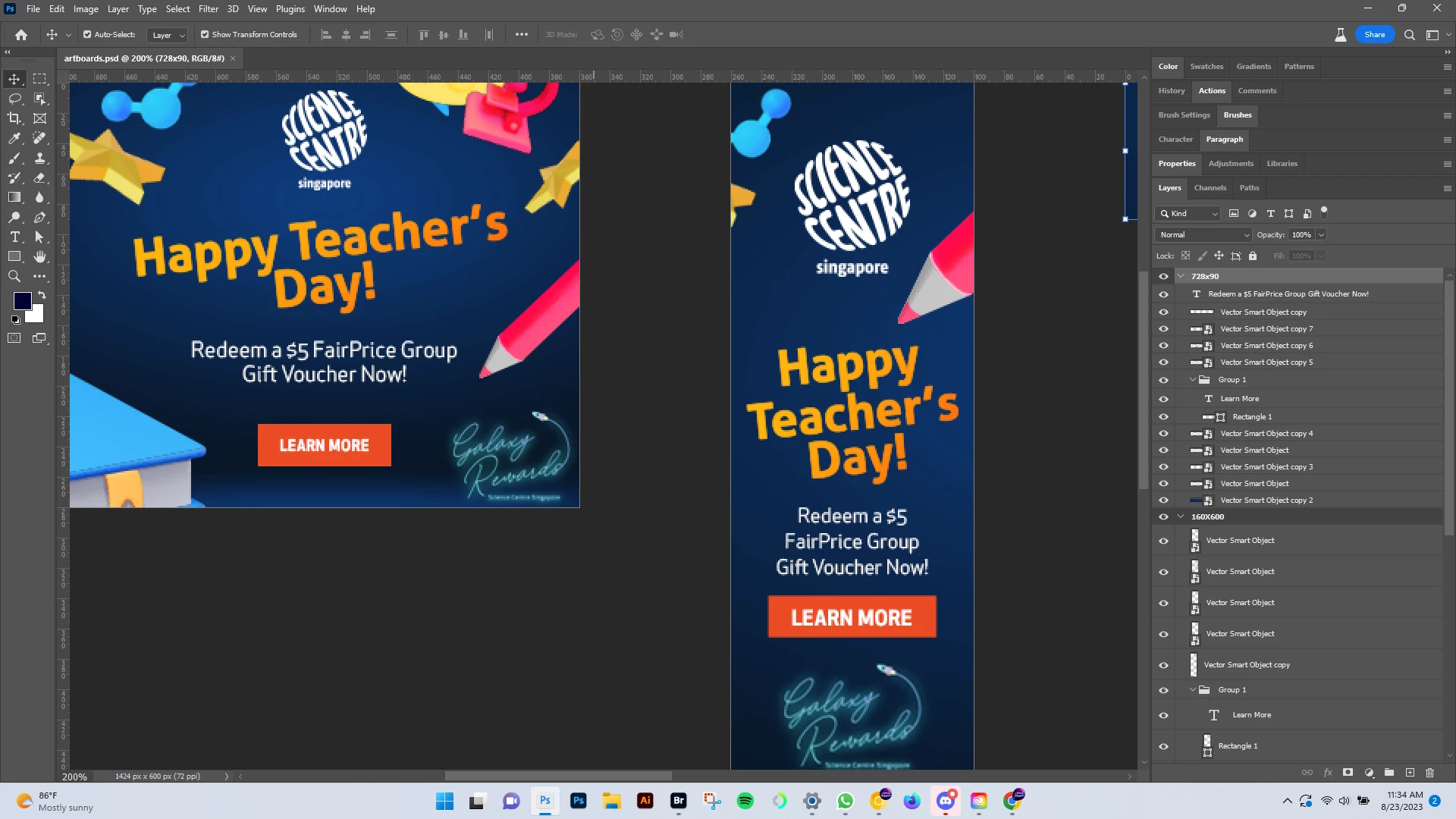Open the Auto-Select Layer dropdown

click(168, 35)
